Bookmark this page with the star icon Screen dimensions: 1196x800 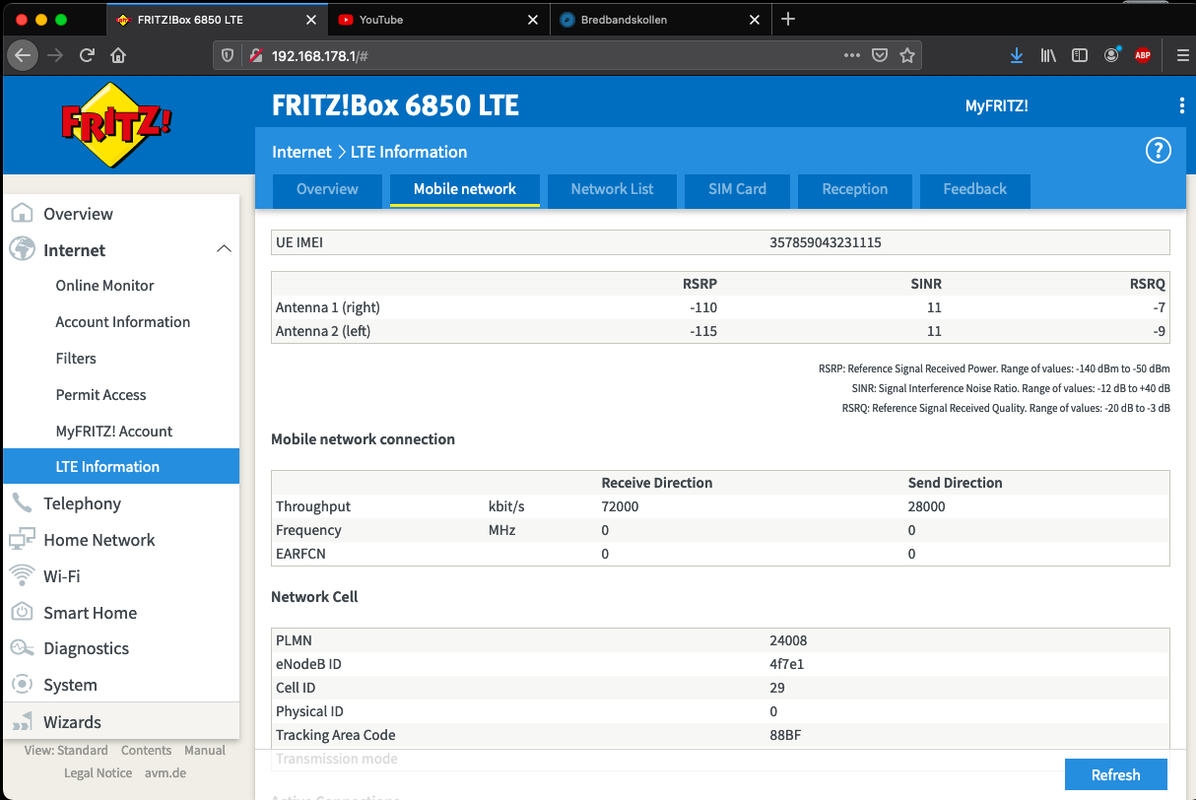tap(907, 55)
